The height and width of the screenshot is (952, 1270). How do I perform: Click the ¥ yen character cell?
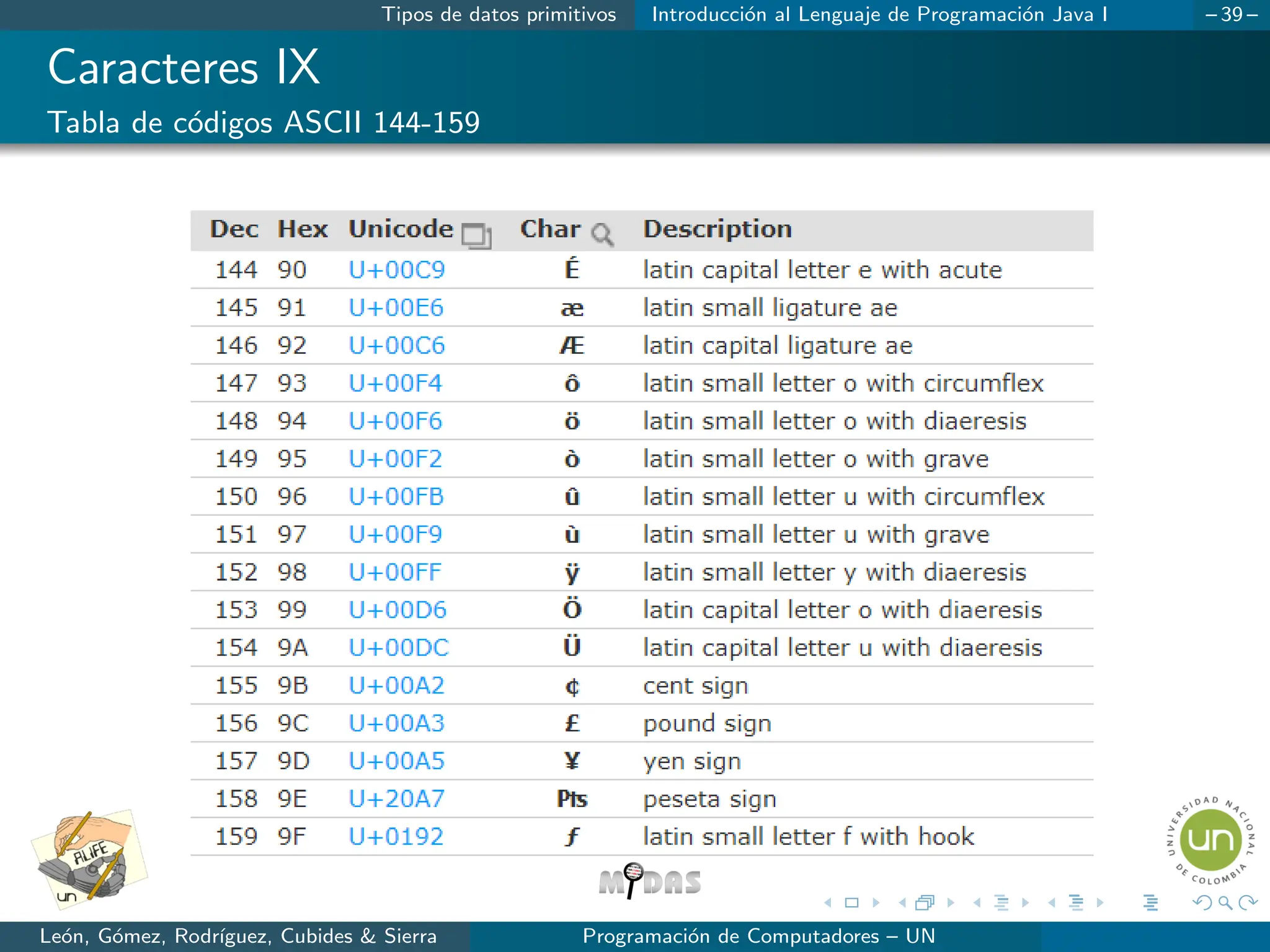point(572,761)
